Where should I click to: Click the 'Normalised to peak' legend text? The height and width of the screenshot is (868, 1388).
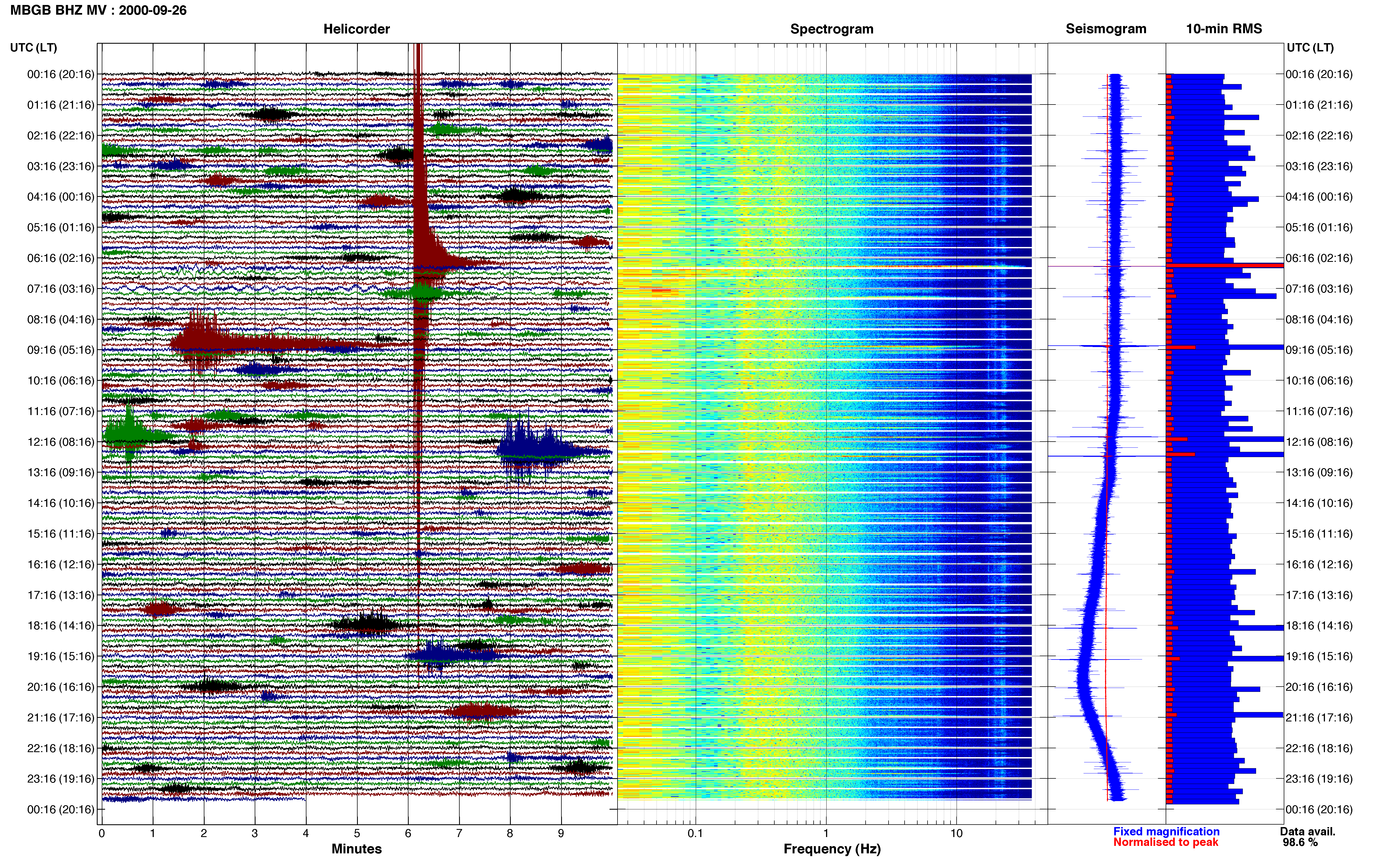click(x=1166, y=842)
